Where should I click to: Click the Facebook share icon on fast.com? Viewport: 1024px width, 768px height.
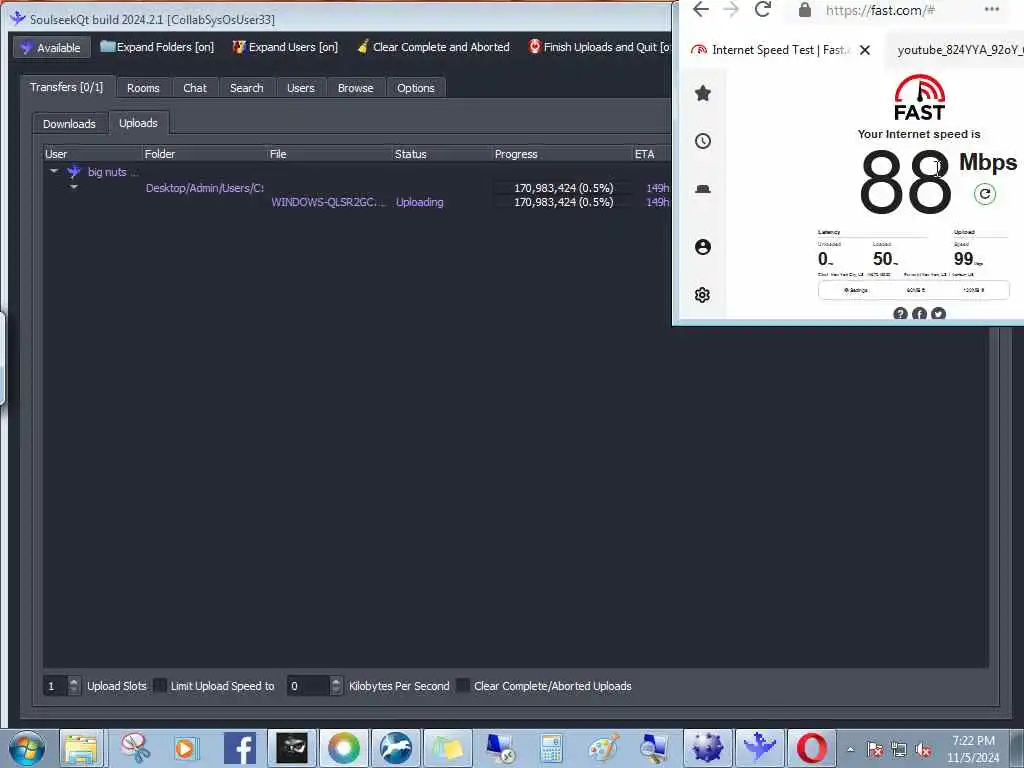point(920,314)
